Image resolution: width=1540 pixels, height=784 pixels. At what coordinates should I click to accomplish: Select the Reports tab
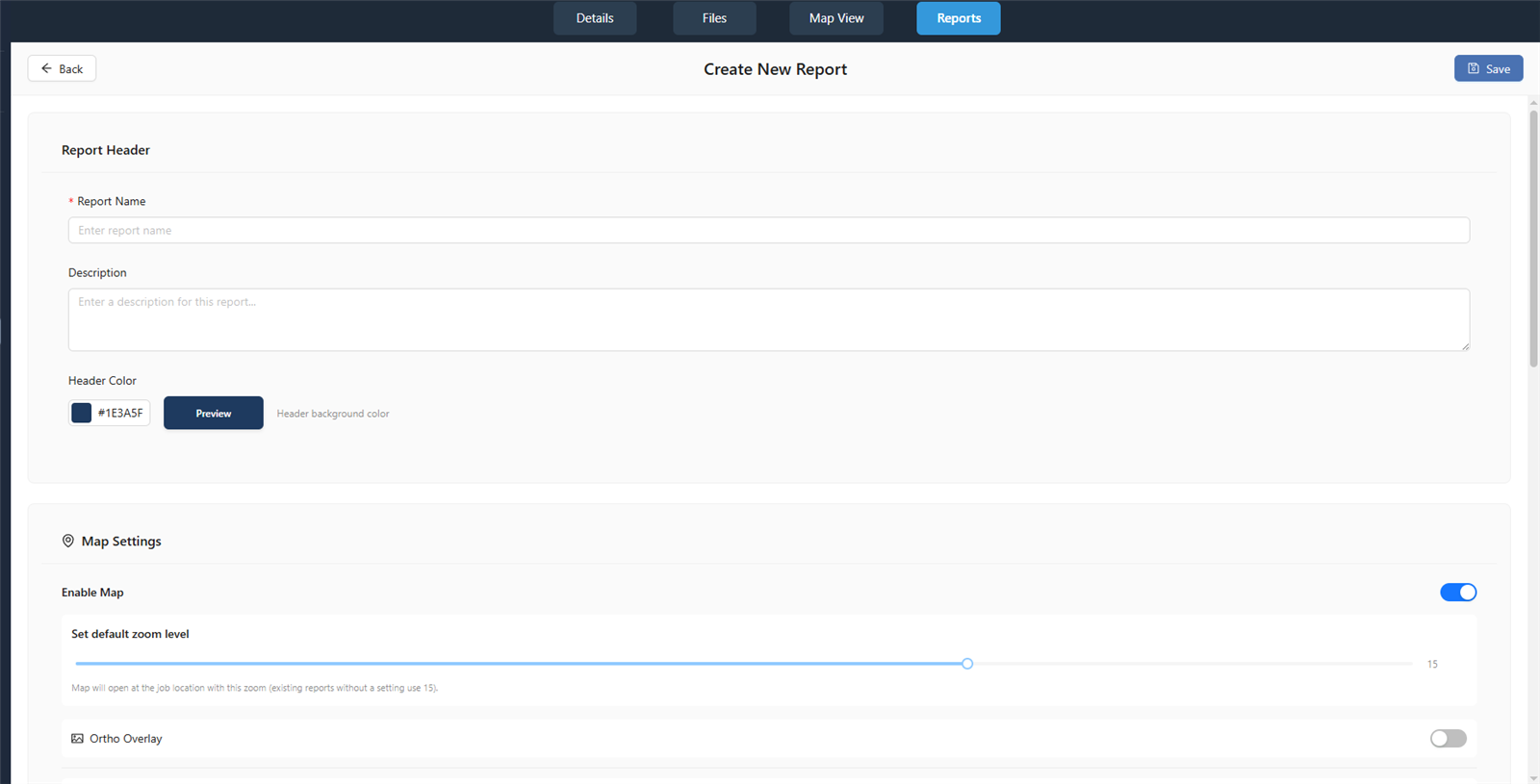[x=959, y=18]
